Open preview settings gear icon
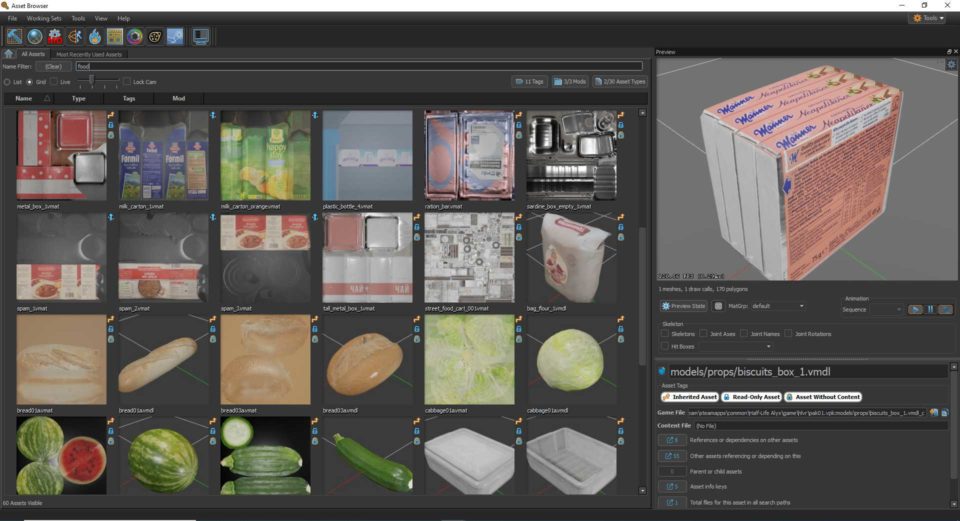Image resolution: width=960 pixels, height=521 pixels. click(x=951, y=64)
